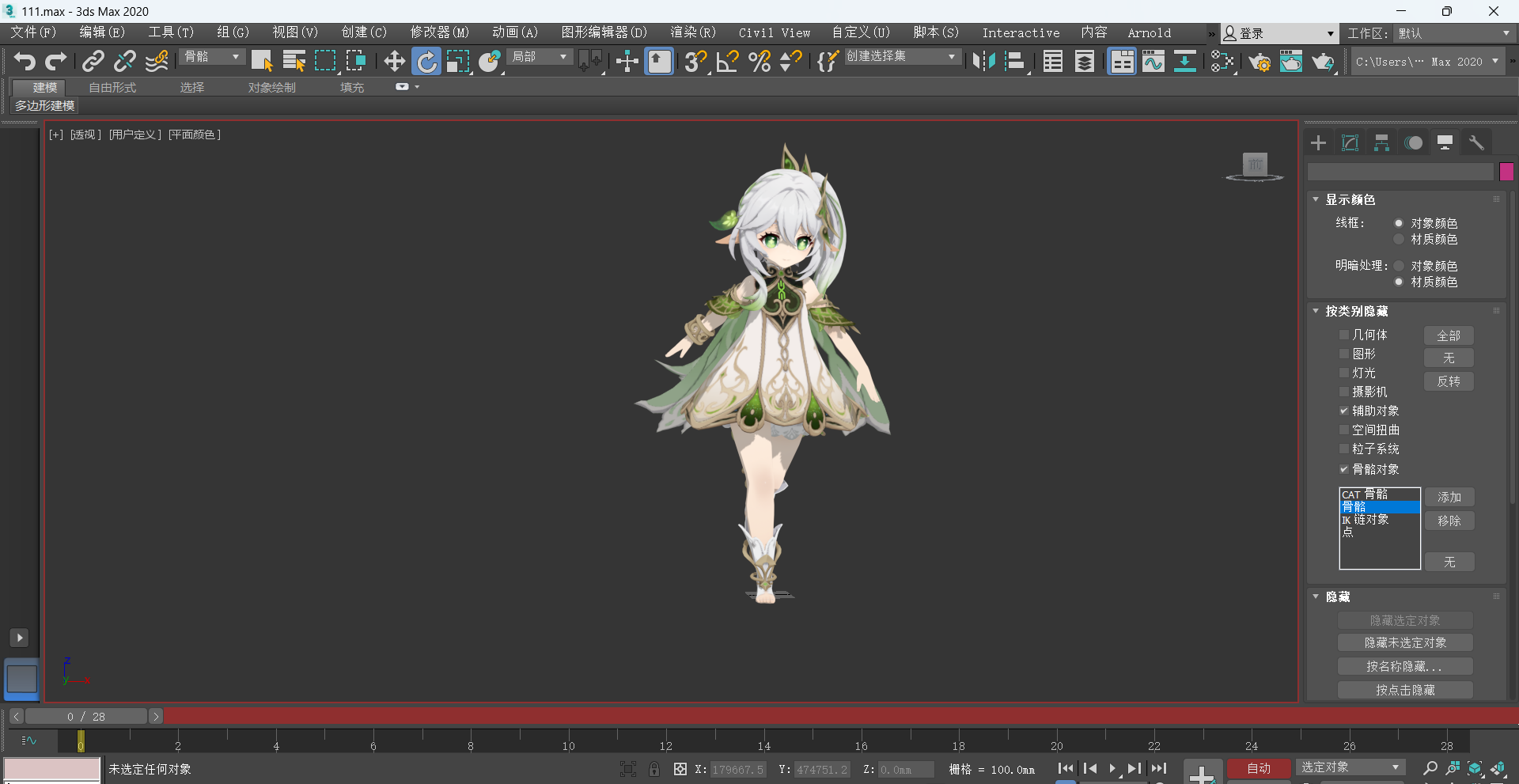Toggle the Angle Snap icon
The height and width of the screenshot is (784, 1519).
coord(727,61)
